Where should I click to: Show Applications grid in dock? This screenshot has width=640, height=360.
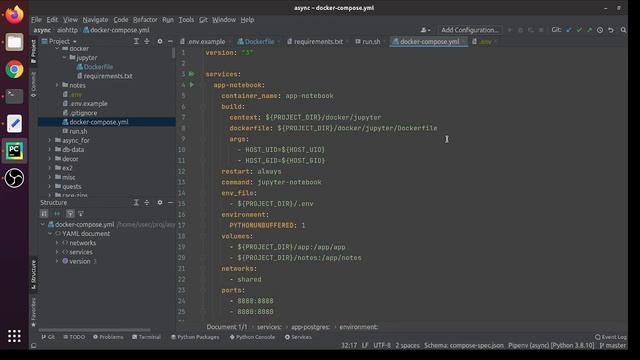point(14,336)
